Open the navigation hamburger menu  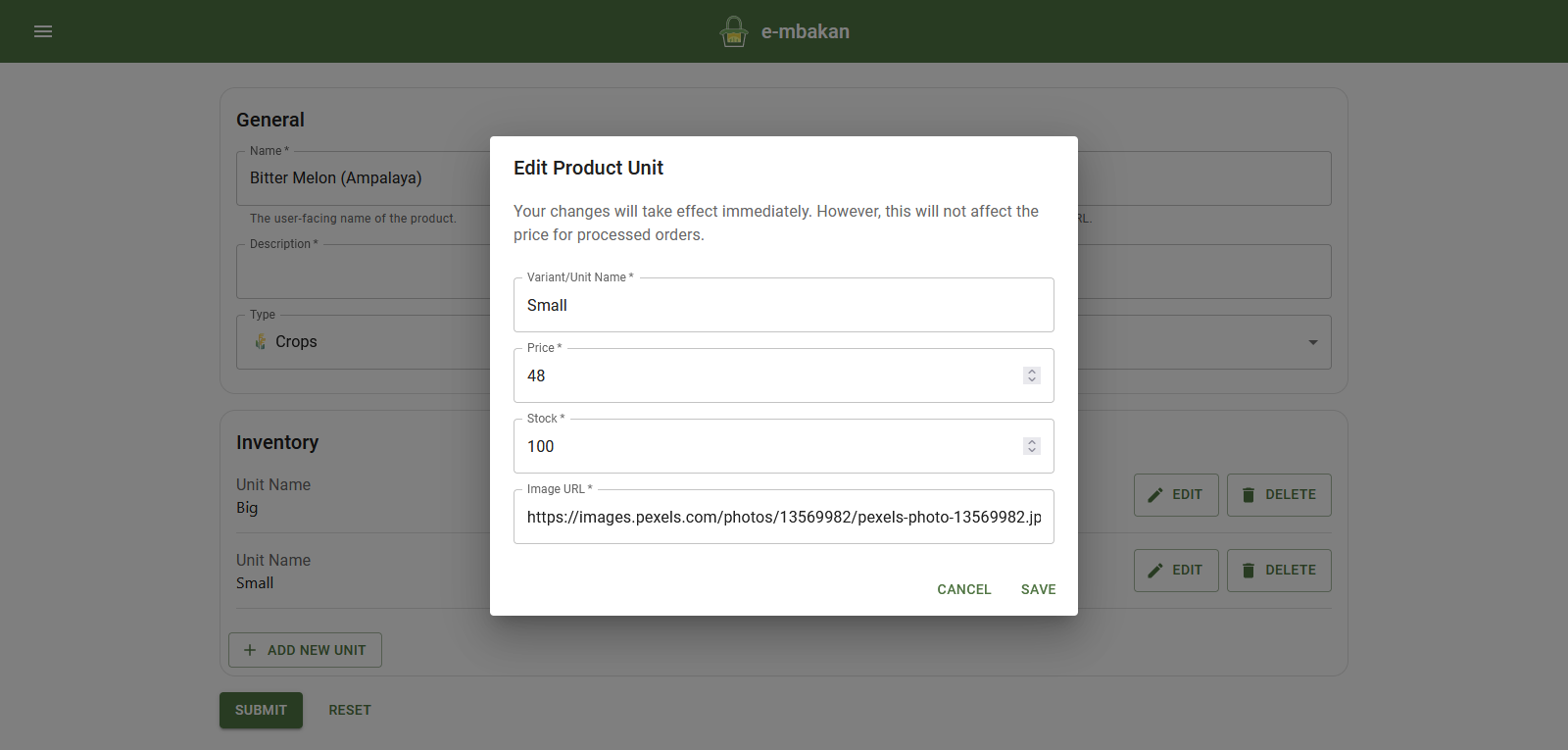[x=43, y=30]
